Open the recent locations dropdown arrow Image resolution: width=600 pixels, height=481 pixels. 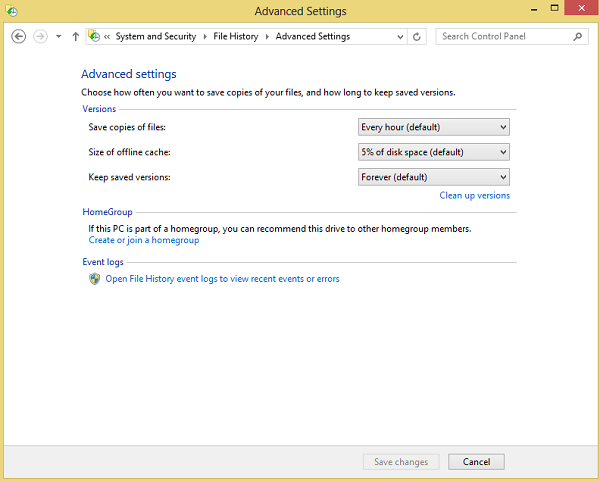(59, 36)
